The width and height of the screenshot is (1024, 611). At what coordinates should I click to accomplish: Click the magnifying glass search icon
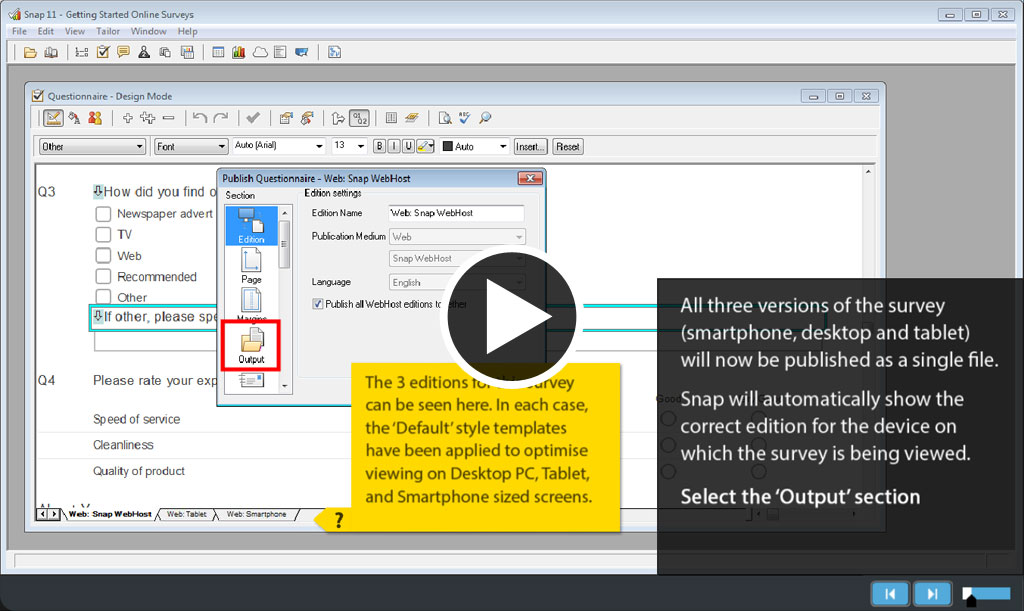(485, 118)
